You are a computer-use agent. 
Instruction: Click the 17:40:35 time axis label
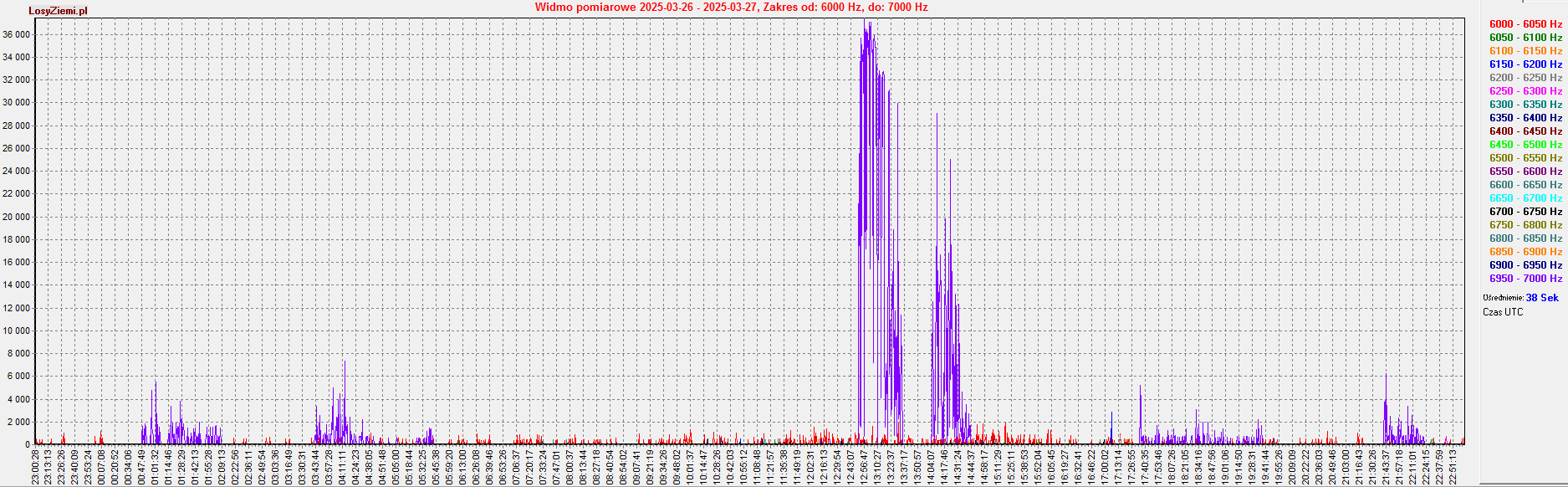pyautogui.click(x=1145, y=467)
